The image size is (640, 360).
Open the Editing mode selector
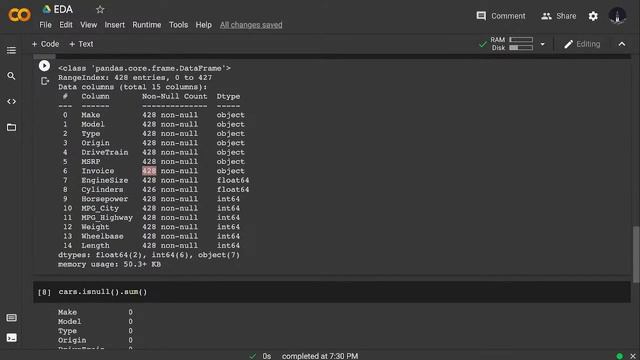582,44
